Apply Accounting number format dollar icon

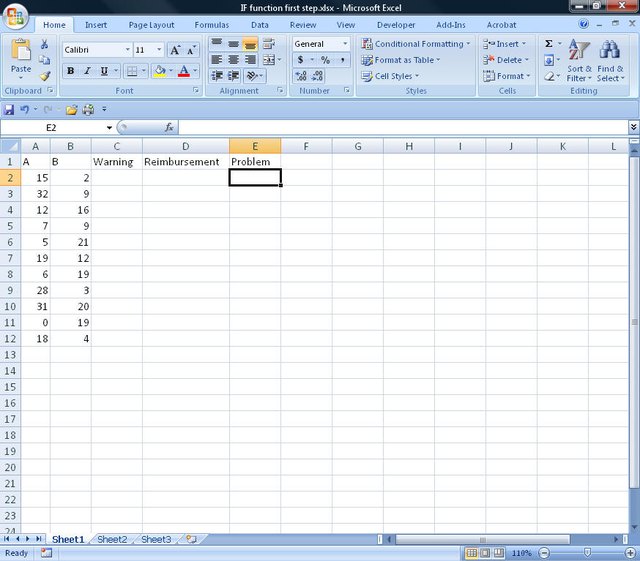(x=301, y=60)
